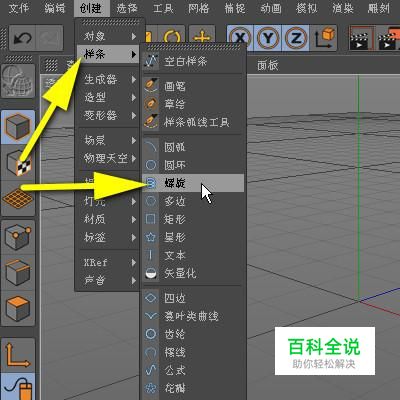Expand the 标签 submenu

click(x=108, y=237)
